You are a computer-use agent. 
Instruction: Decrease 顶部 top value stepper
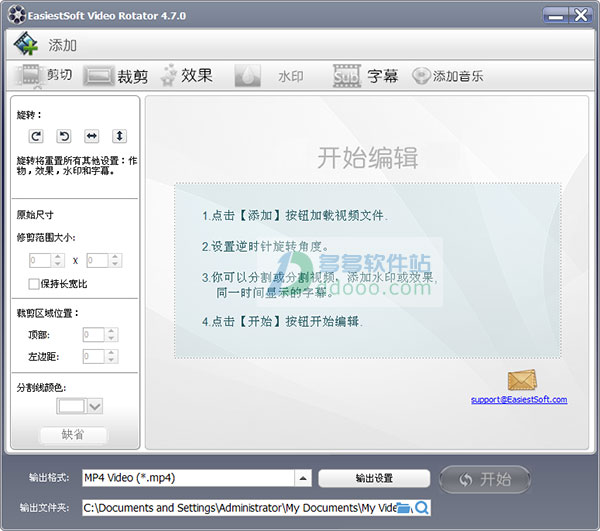point(111,338)
